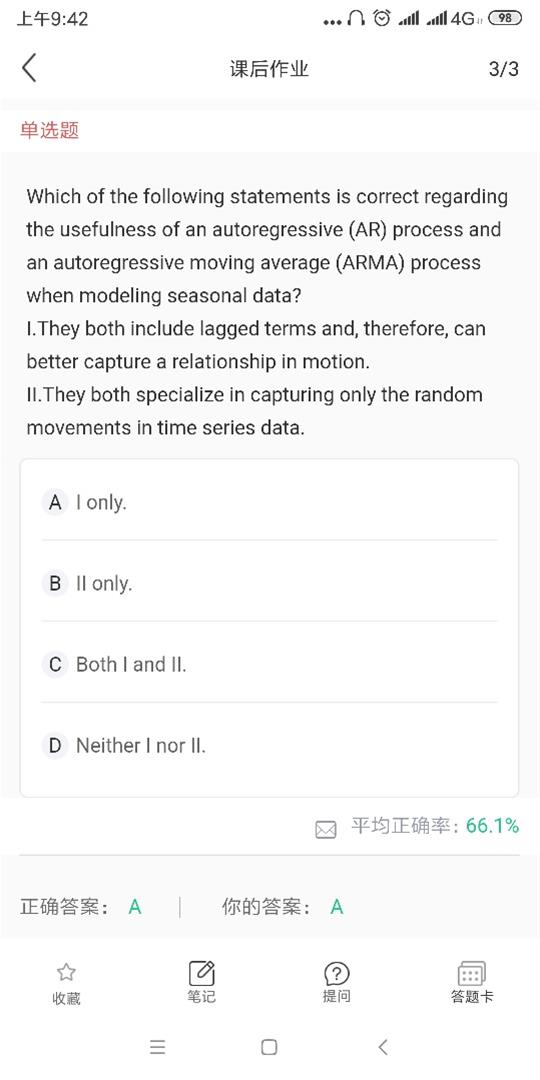Tap Android home square button
Screen dimensions: 540x1080
pos(269,1048)
